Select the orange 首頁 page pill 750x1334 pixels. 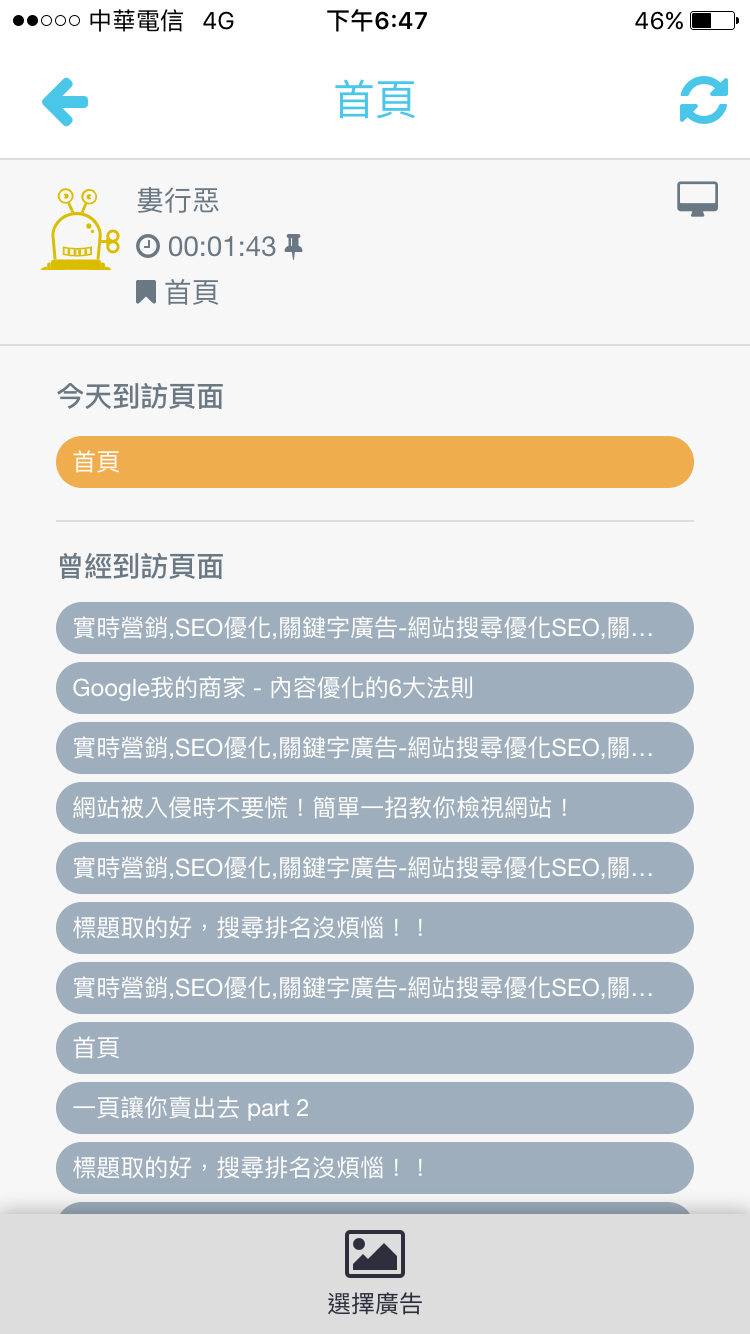coord(375,462)
